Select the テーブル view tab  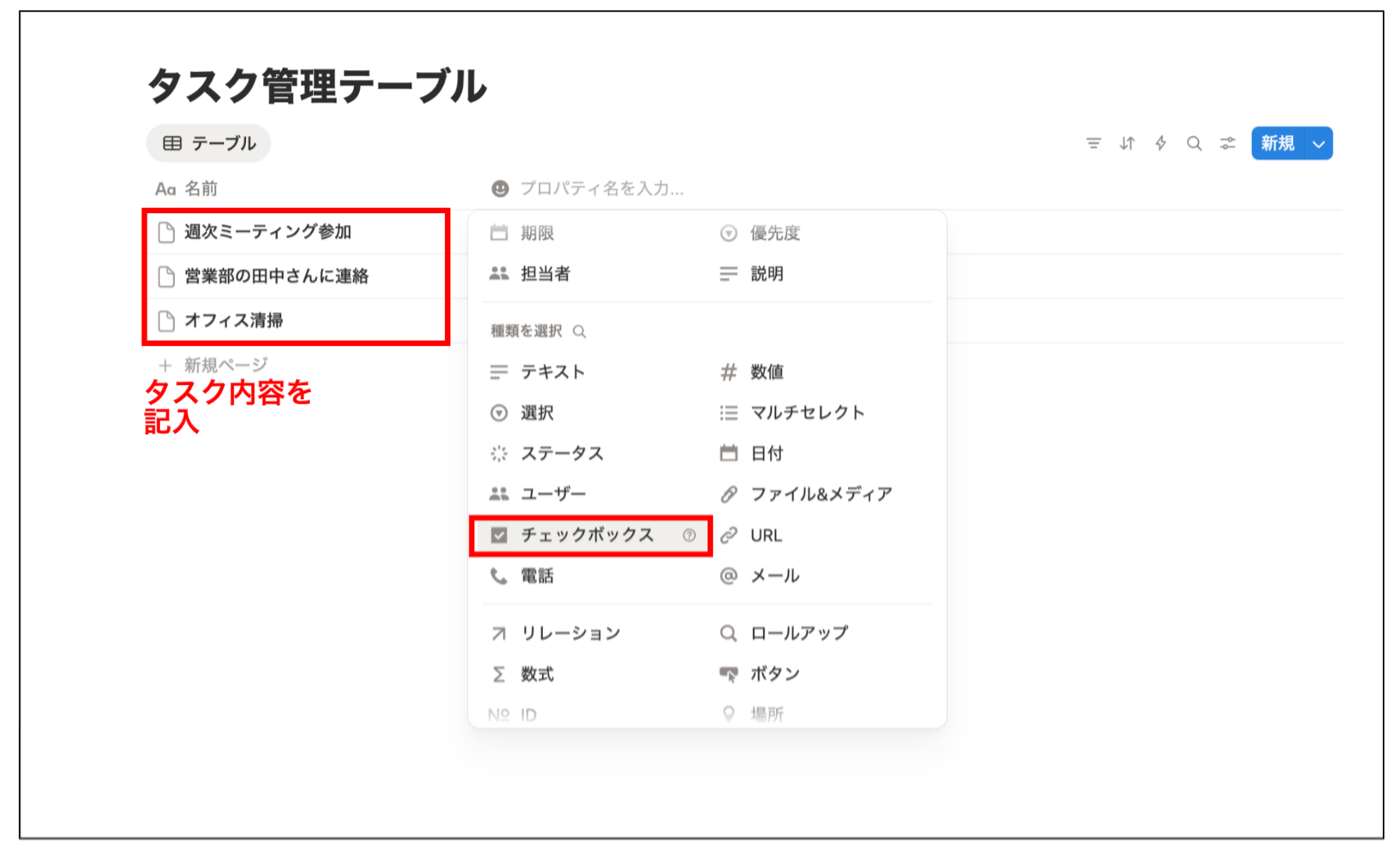point(208,144)
